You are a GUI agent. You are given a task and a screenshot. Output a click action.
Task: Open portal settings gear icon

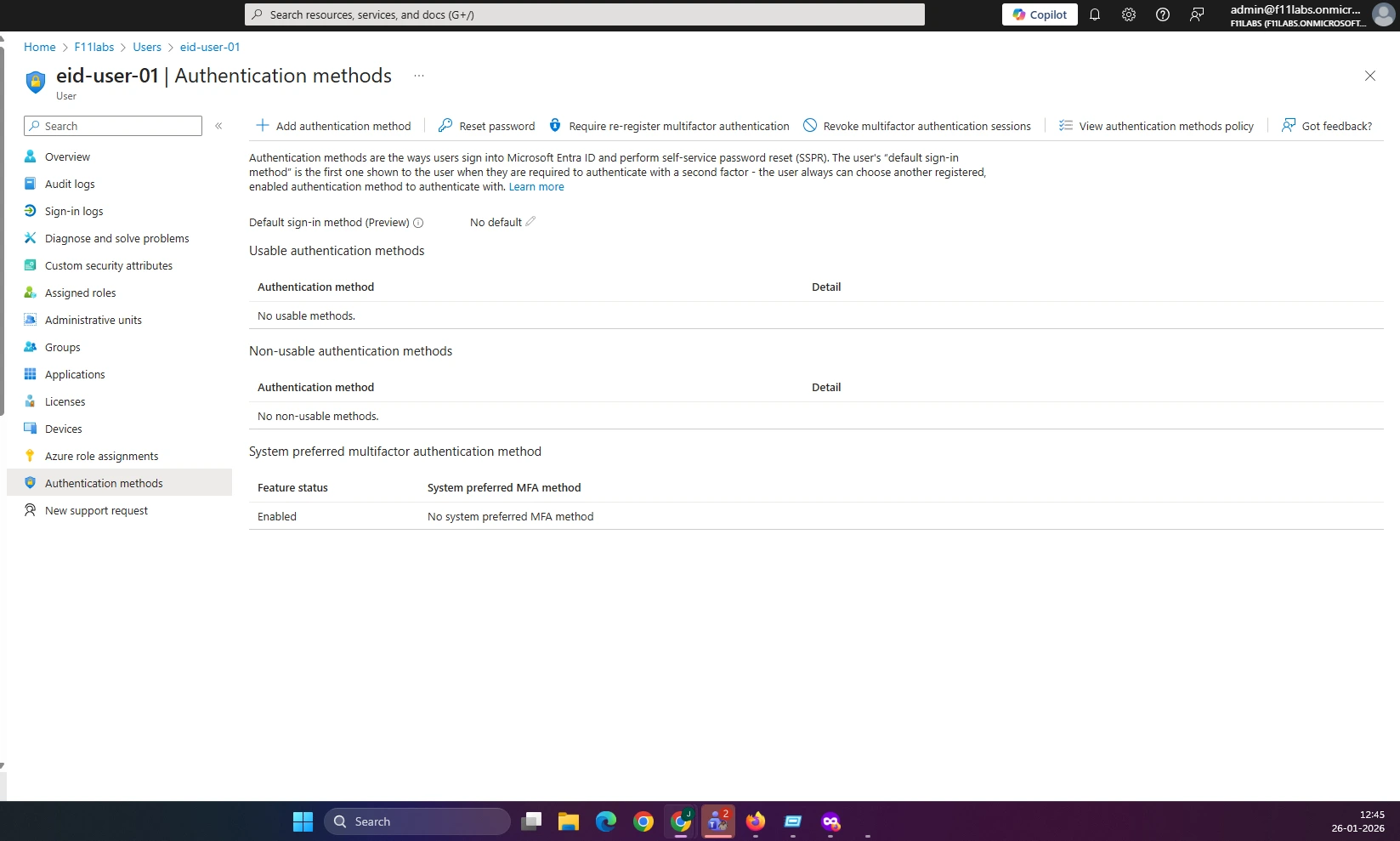click(1129, 14)
